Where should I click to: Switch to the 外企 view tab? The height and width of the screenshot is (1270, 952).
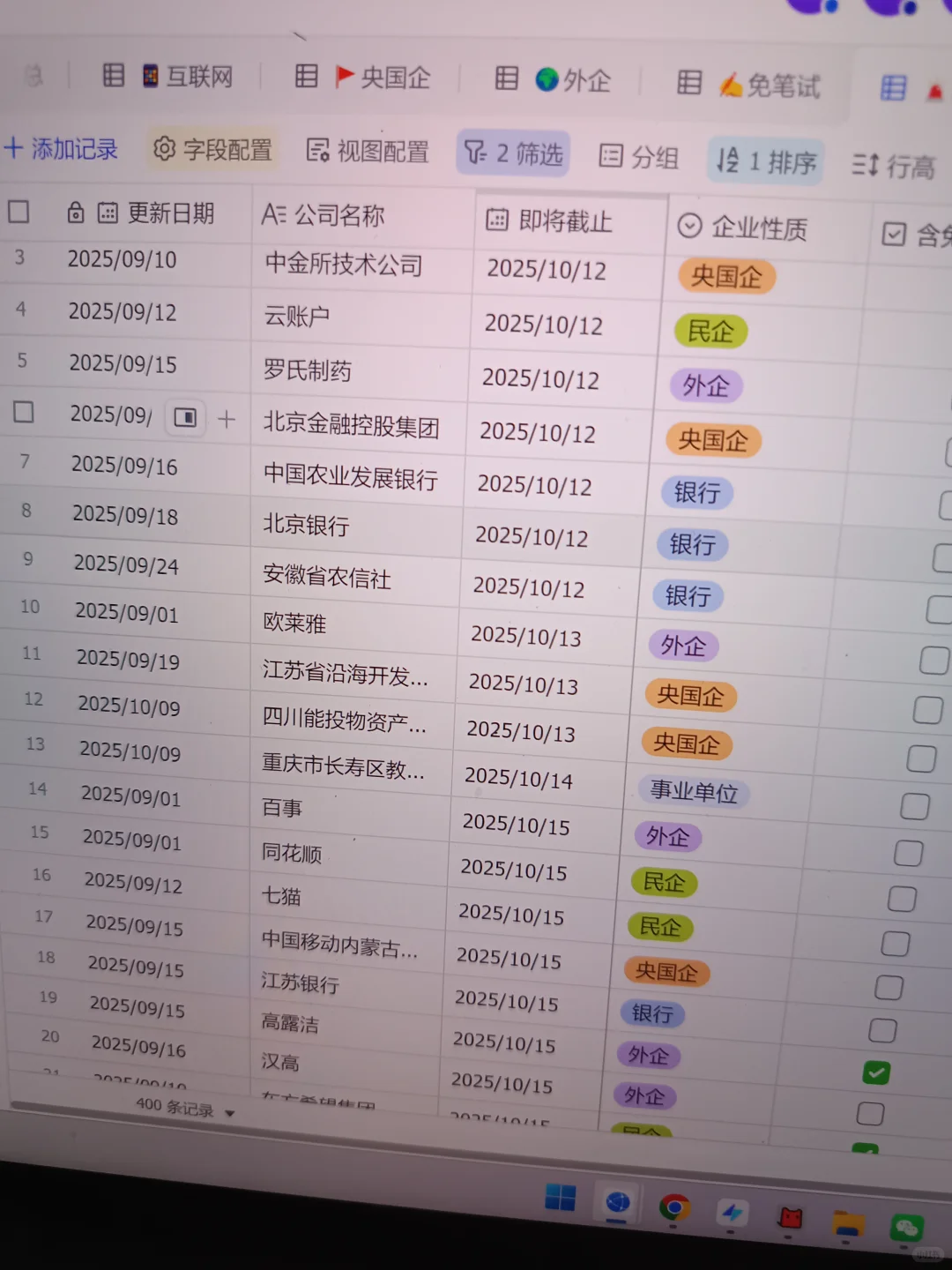pyautogui.click(x=573, y=80)
